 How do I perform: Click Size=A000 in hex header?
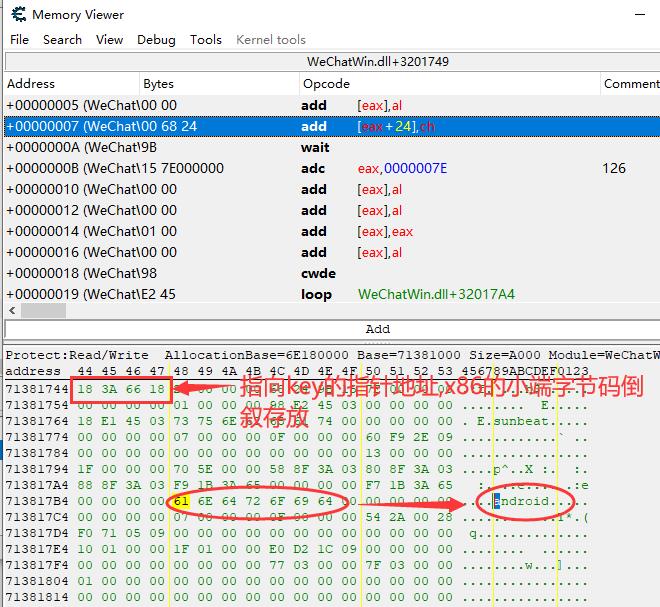point(505,355)
